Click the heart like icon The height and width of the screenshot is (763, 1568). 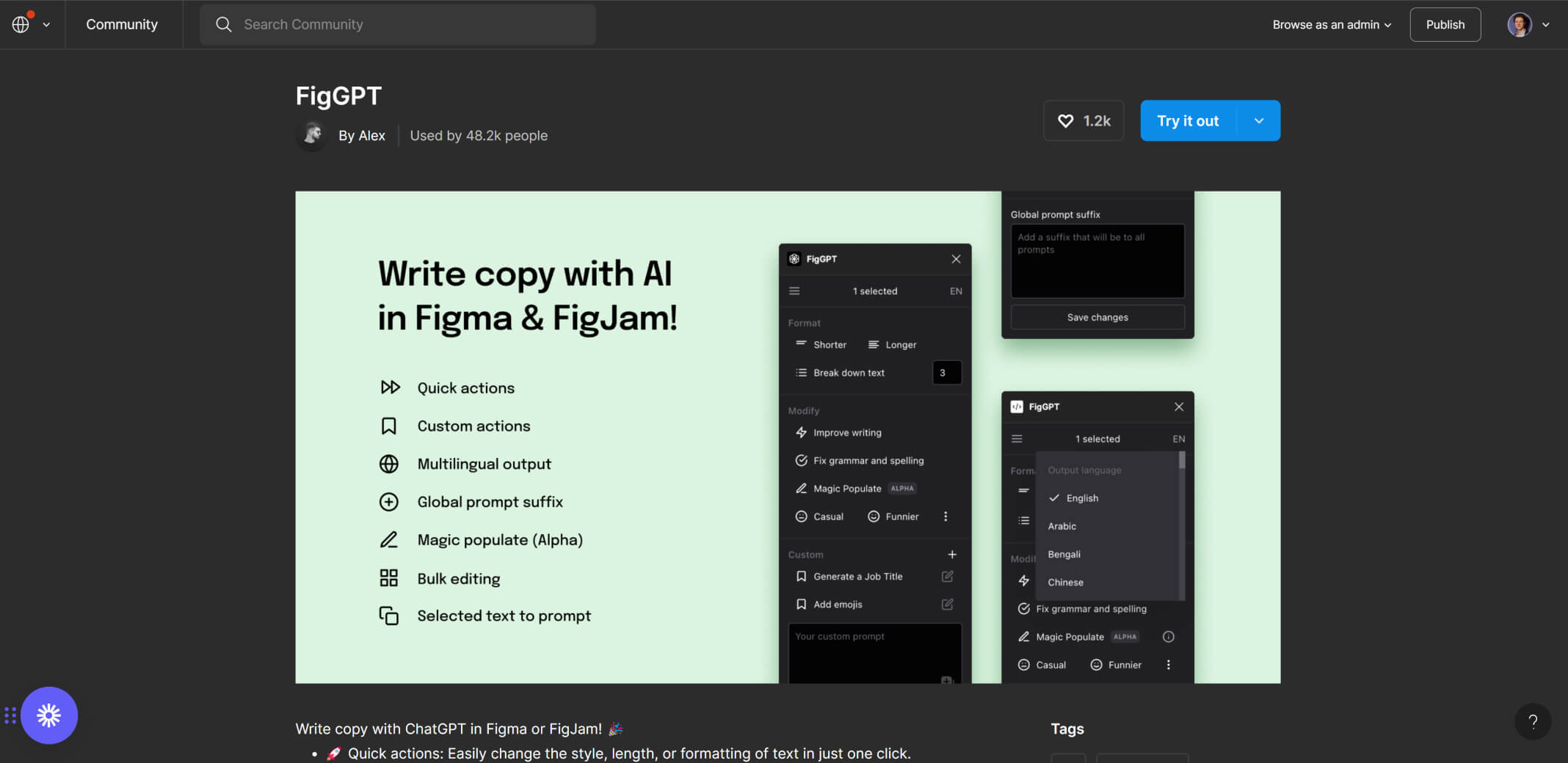click(x=1065, y=121)
